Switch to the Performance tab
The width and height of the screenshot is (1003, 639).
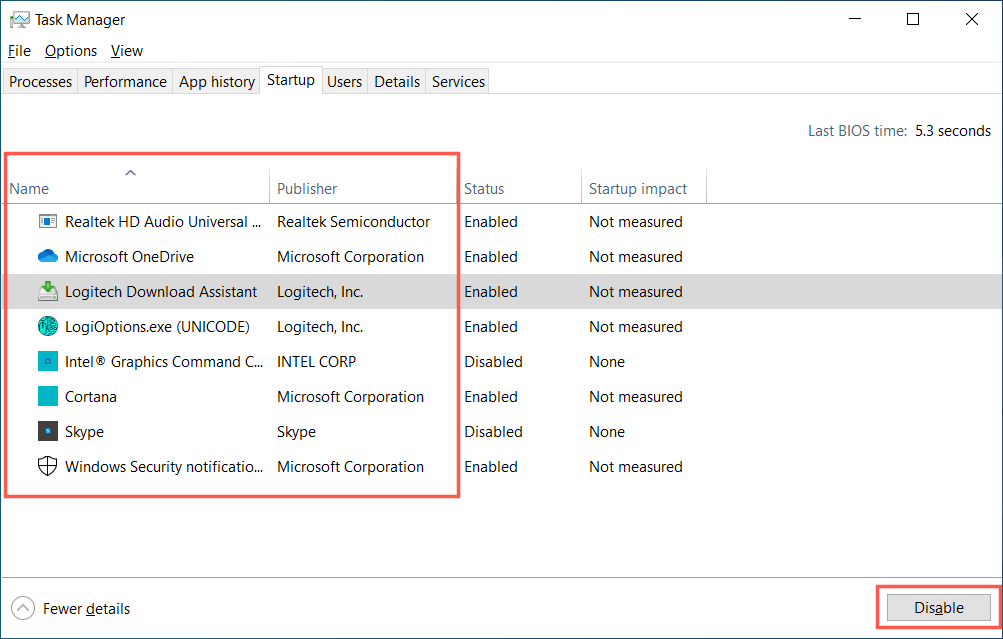click(125, 82)
